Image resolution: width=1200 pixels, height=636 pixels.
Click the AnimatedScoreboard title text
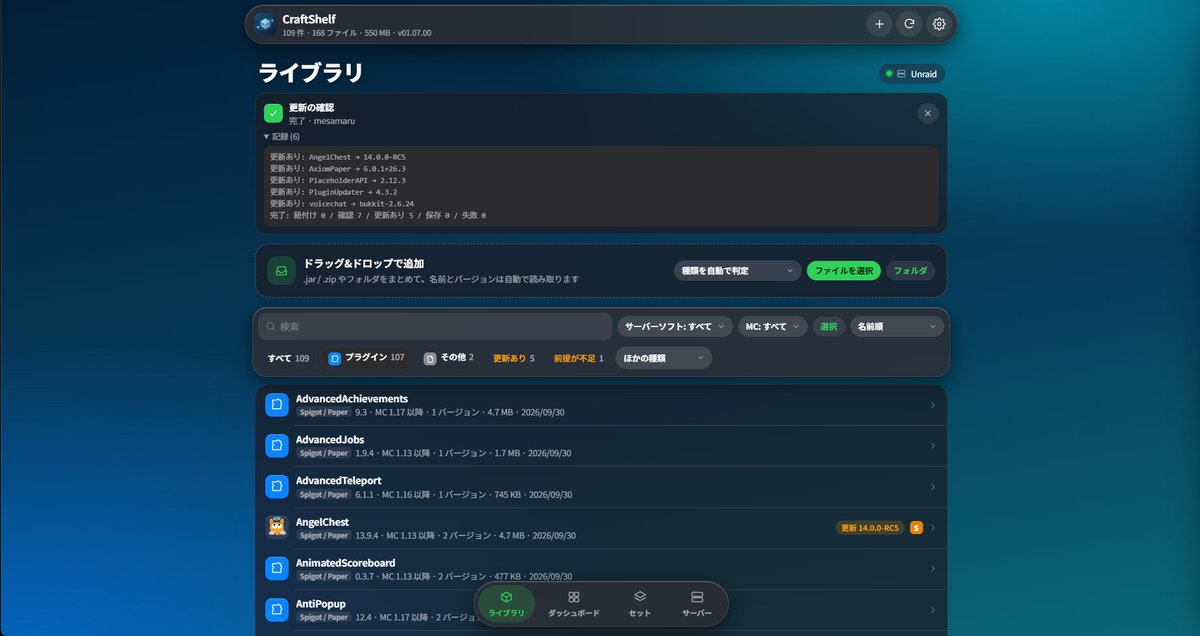click(345, 563)
